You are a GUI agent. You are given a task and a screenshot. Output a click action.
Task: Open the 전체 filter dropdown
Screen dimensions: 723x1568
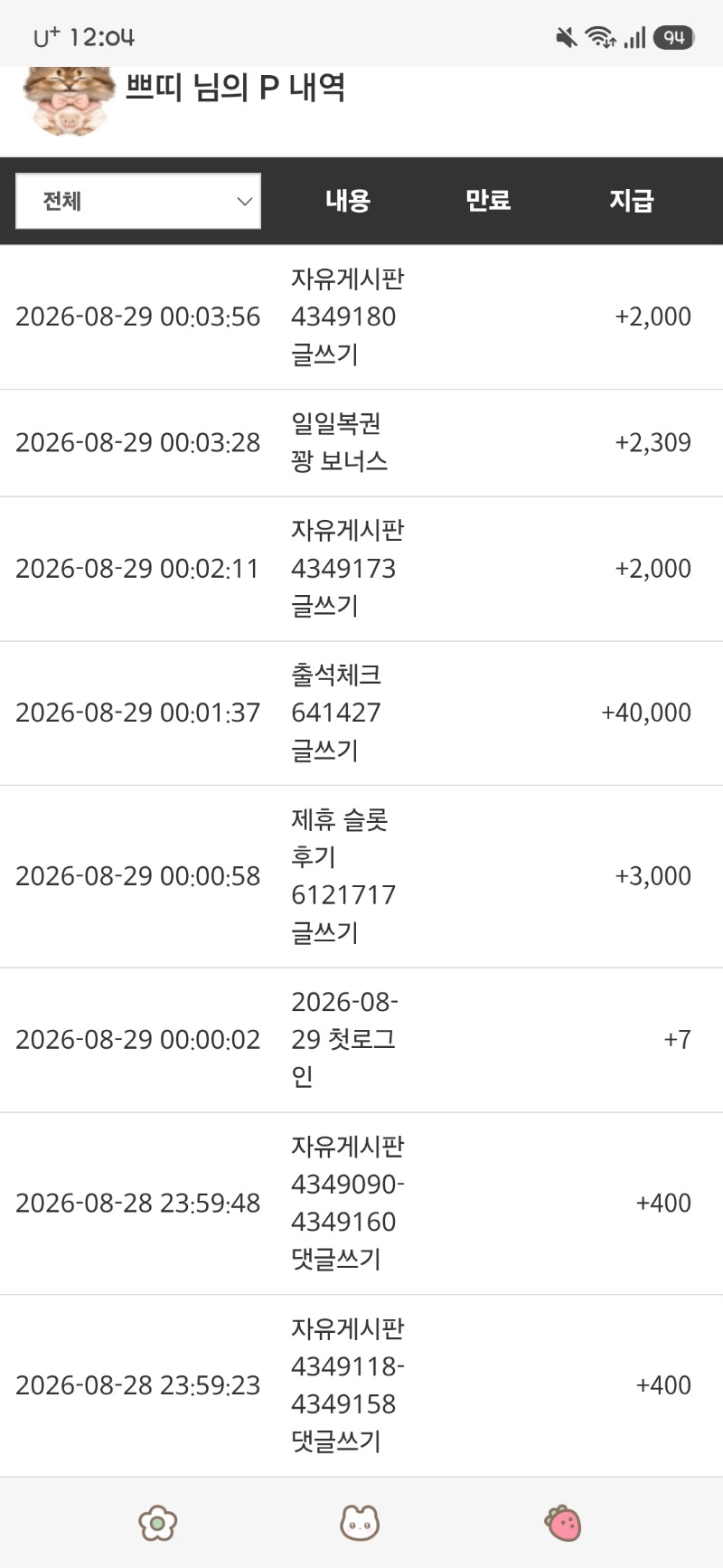[x=138, y=201]
